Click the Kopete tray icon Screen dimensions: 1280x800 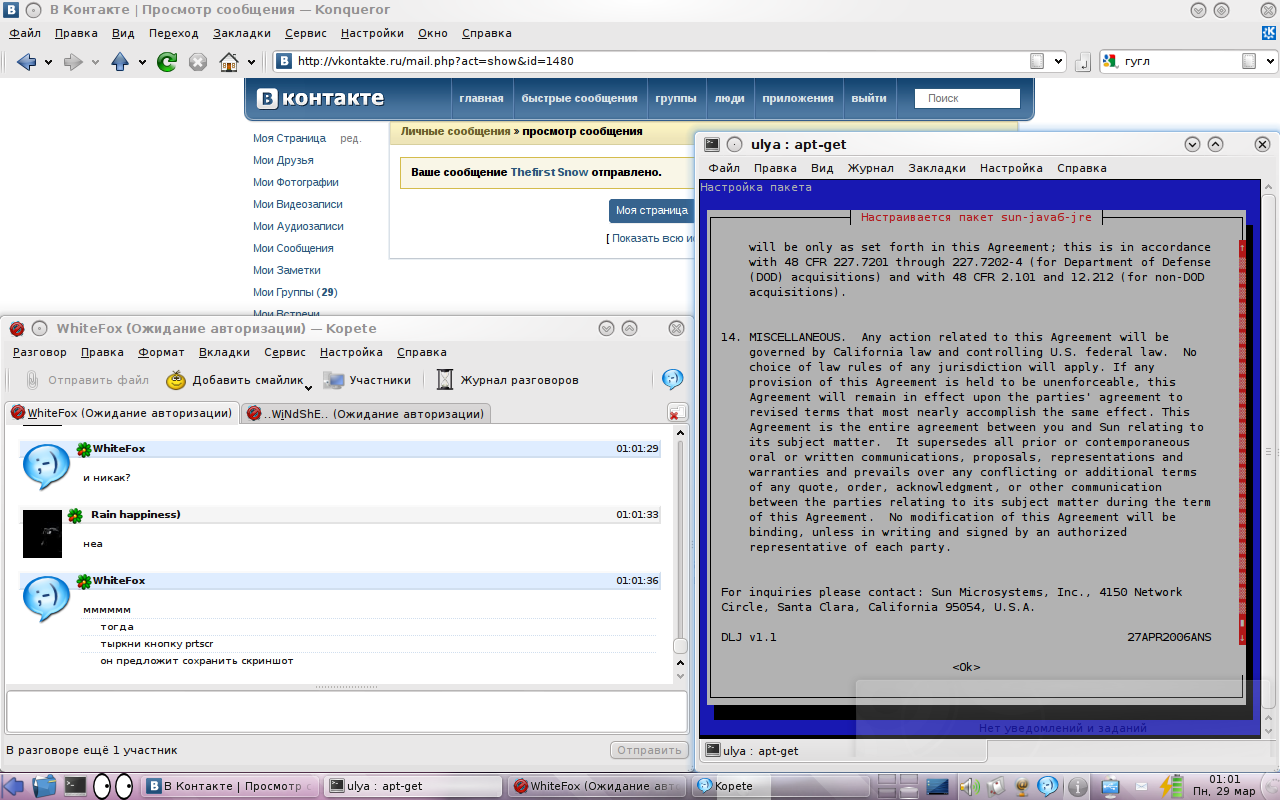1047,786
